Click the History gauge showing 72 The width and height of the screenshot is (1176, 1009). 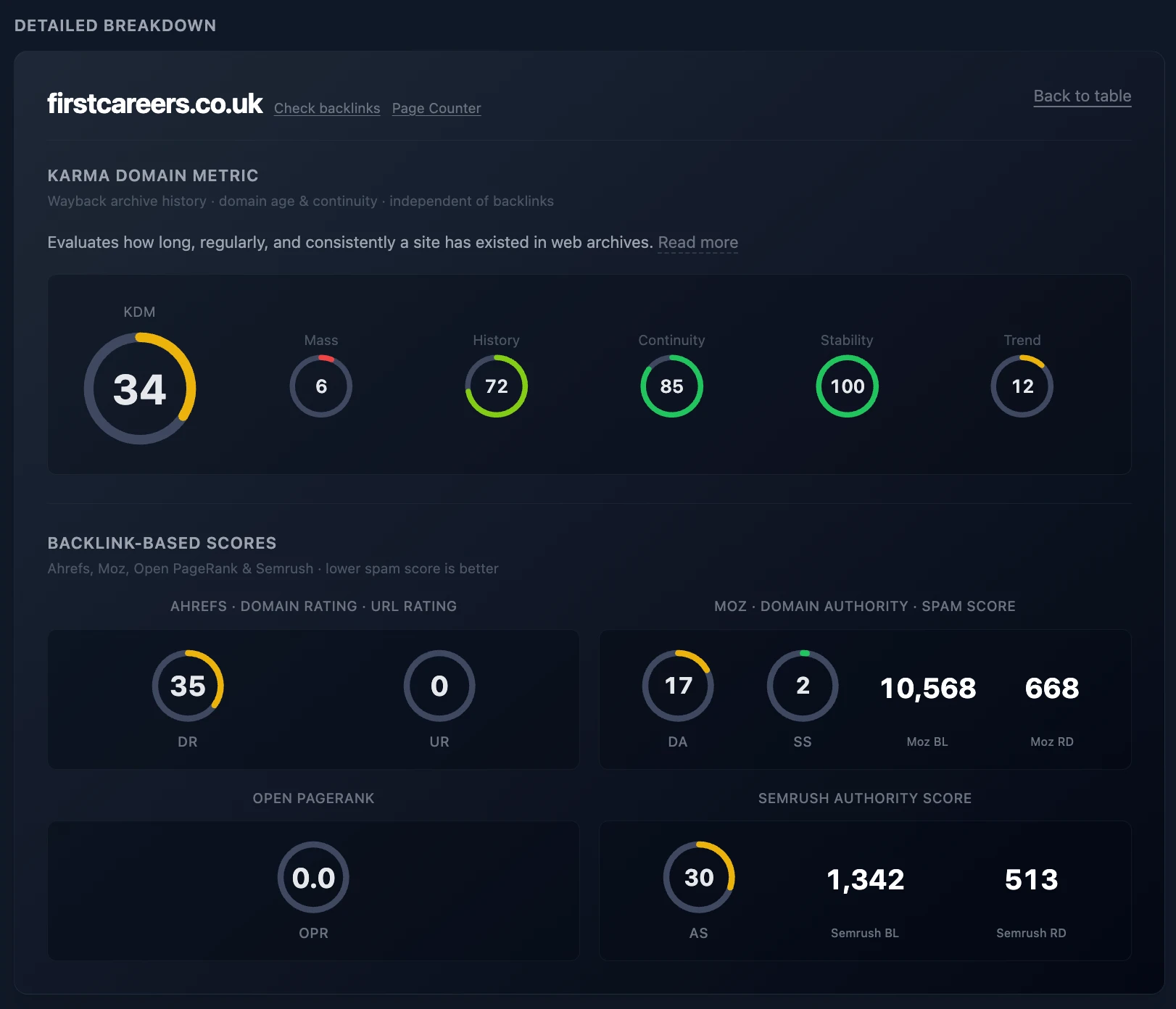click(x=497, y=386)
